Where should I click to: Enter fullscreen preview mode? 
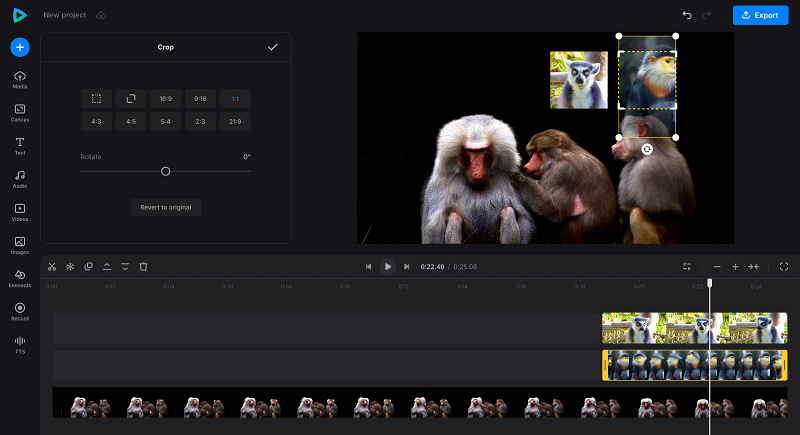click(x=784, y=267)
